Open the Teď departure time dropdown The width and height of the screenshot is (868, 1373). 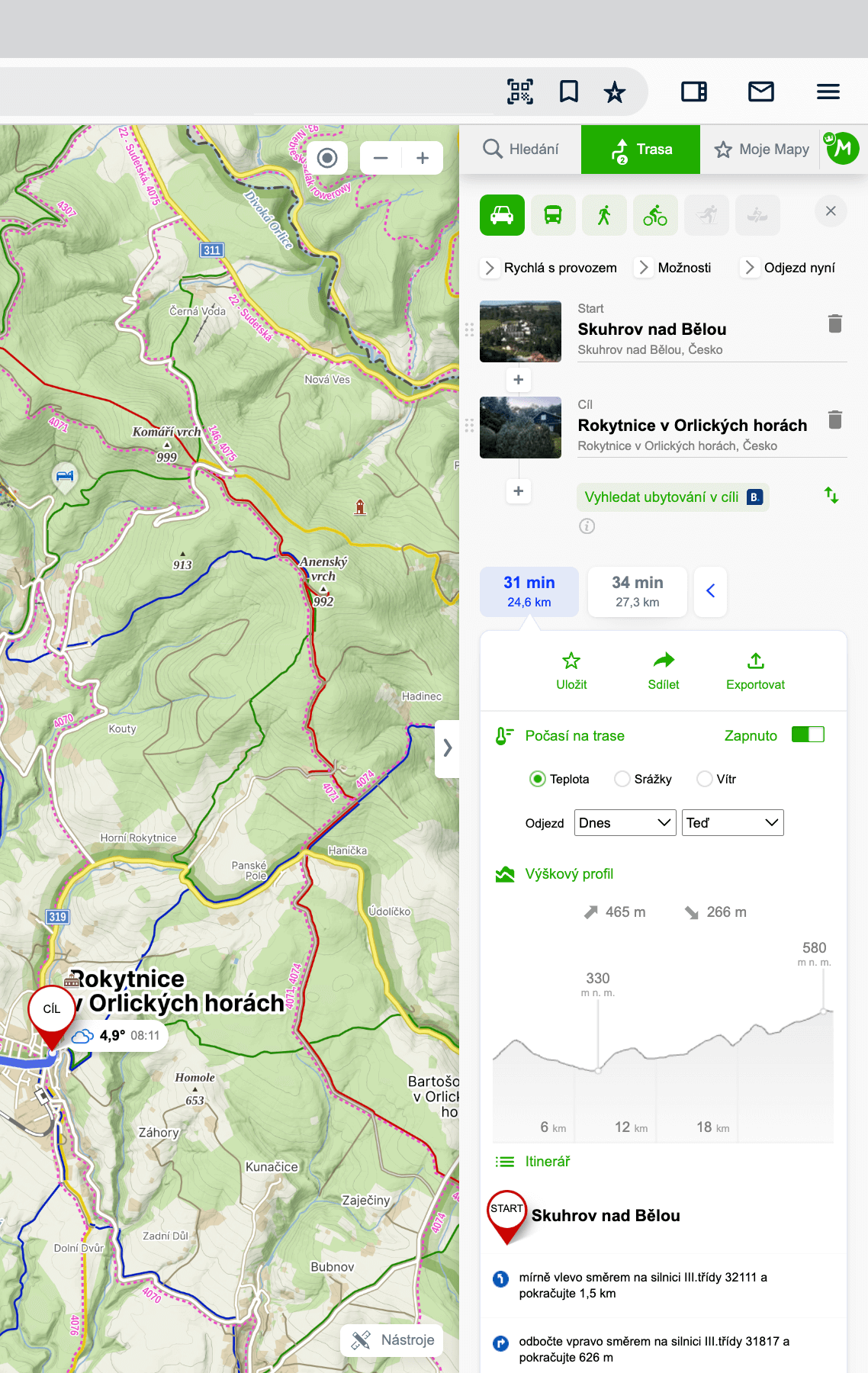733,822
